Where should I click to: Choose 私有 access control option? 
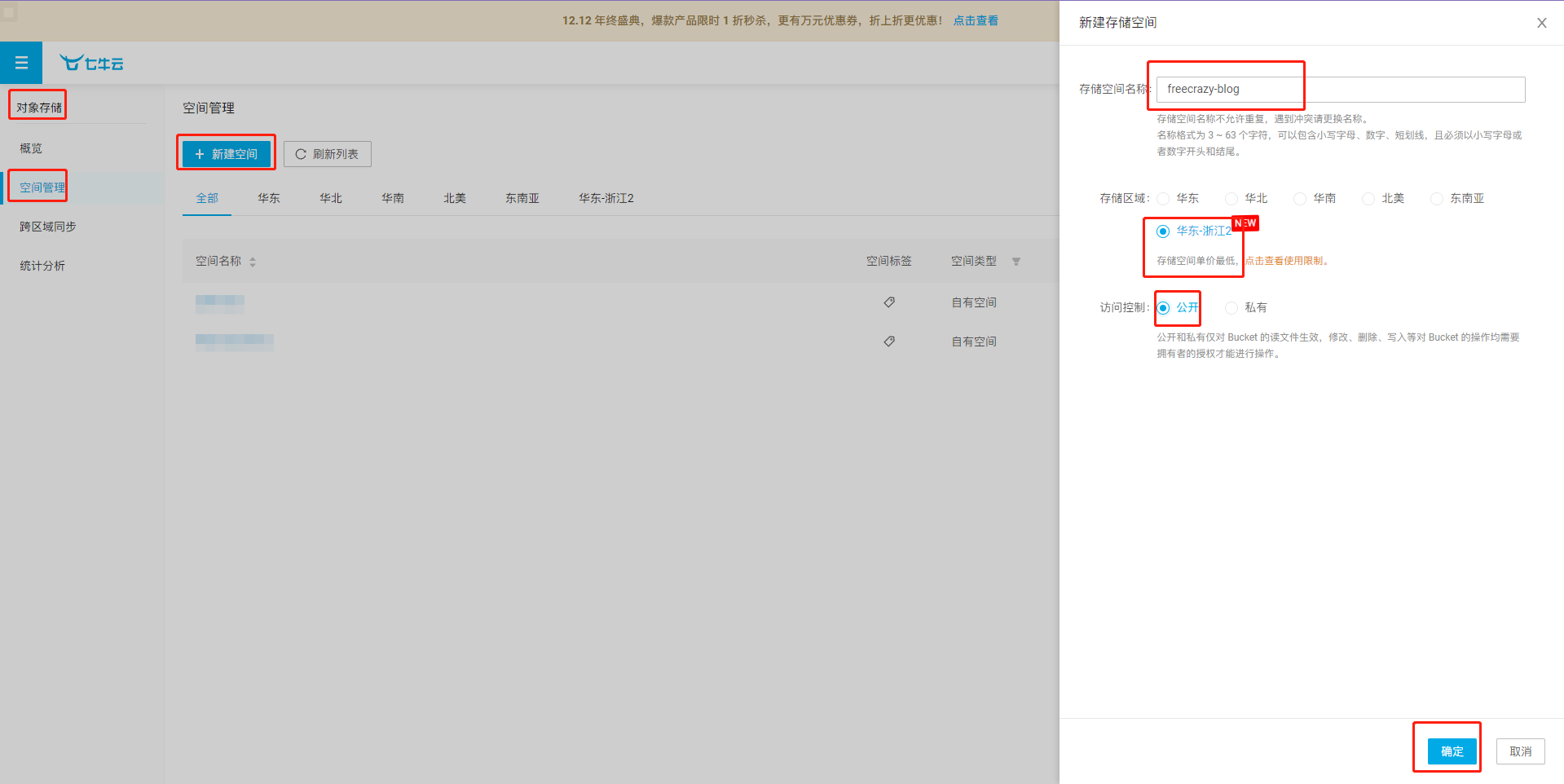1231,308
